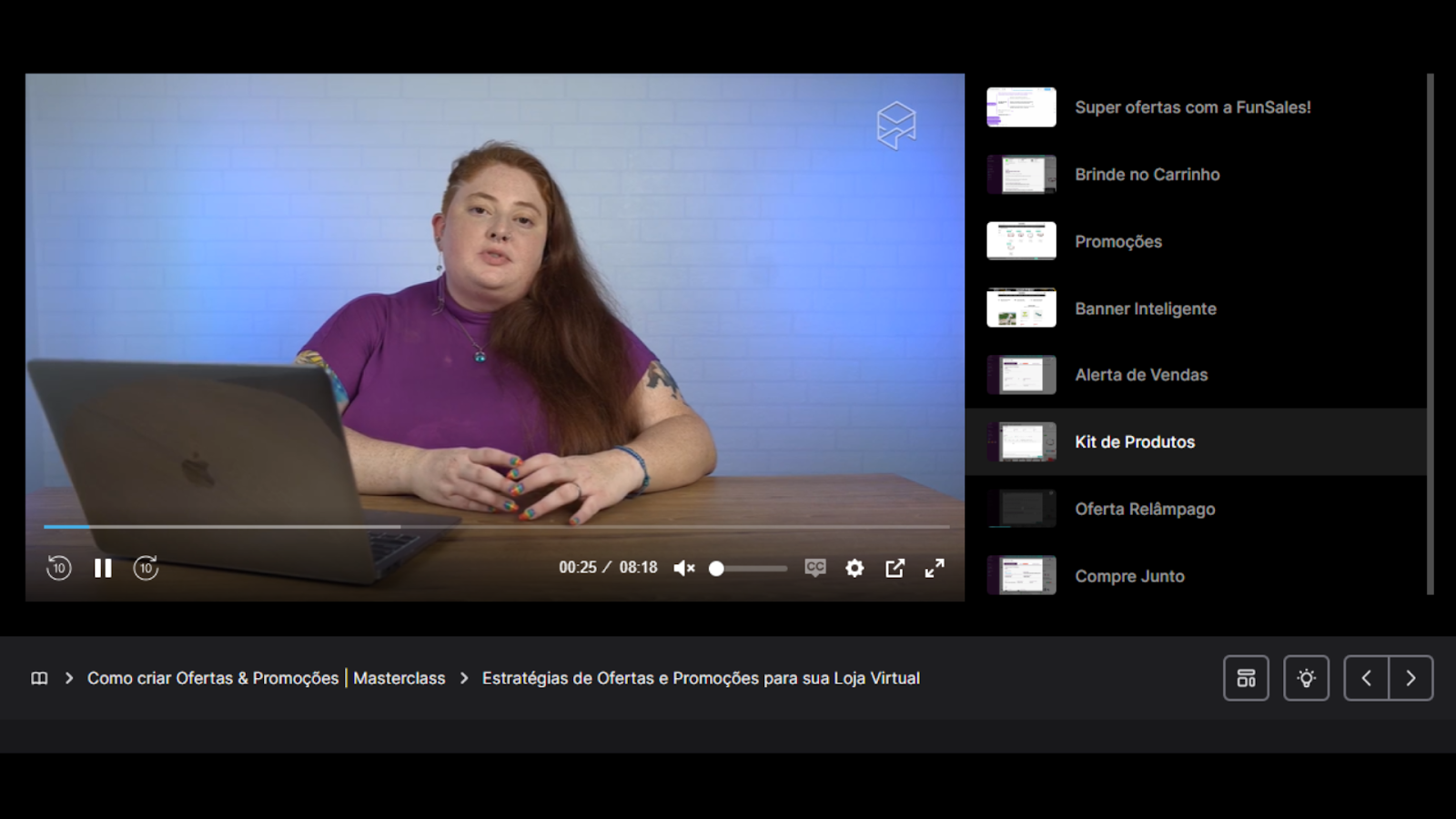Enter fullscreen mode
Viewport: 1456px width, 819px height.
coord(935,568)
